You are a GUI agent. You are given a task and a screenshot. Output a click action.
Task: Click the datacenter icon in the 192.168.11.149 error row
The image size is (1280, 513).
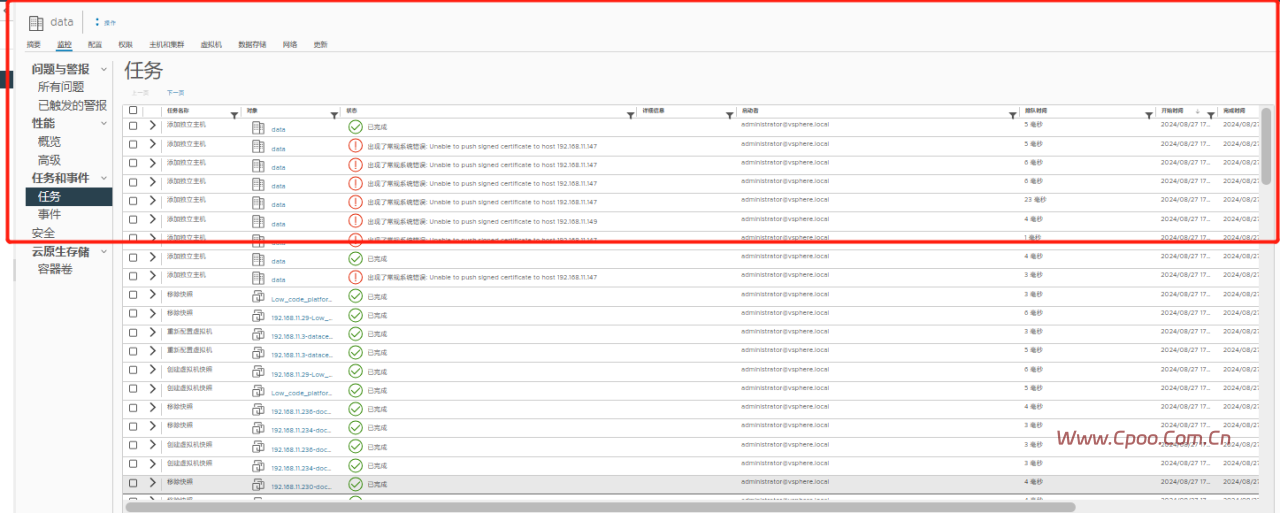[x=258, y=222]
